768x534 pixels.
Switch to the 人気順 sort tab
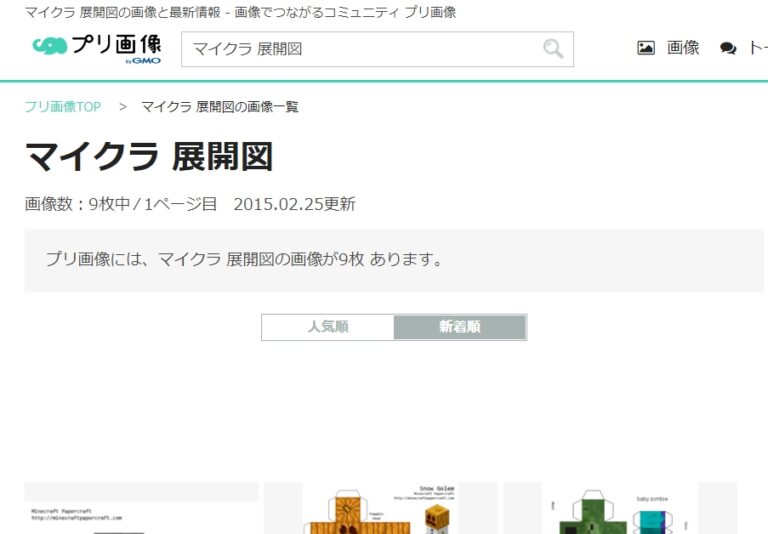click(x=328, y=327)
